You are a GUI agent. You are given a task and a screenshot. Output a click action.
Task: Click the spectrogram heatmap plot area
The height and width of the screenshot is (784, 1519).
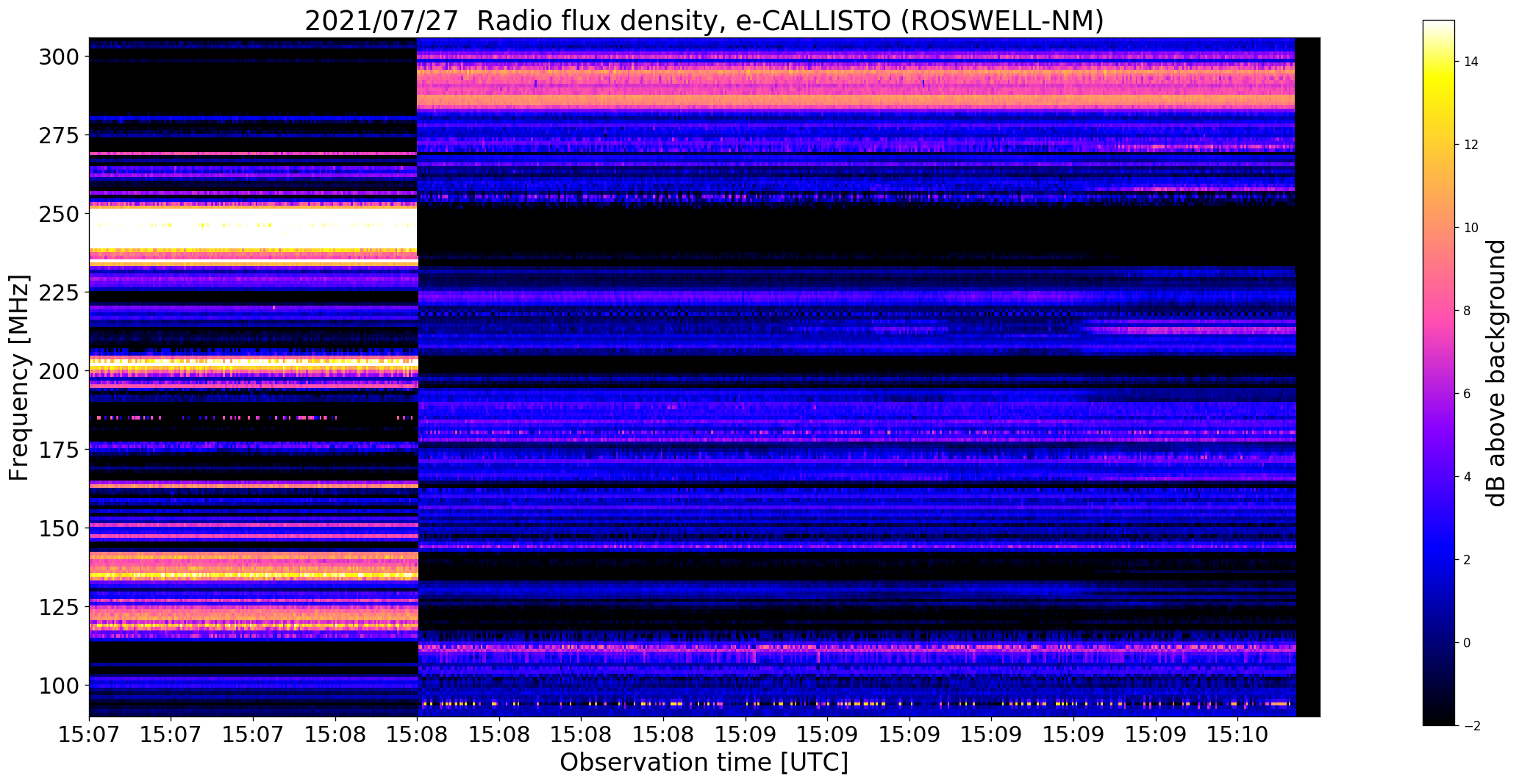pyautogui.click(x=704, y=377)
